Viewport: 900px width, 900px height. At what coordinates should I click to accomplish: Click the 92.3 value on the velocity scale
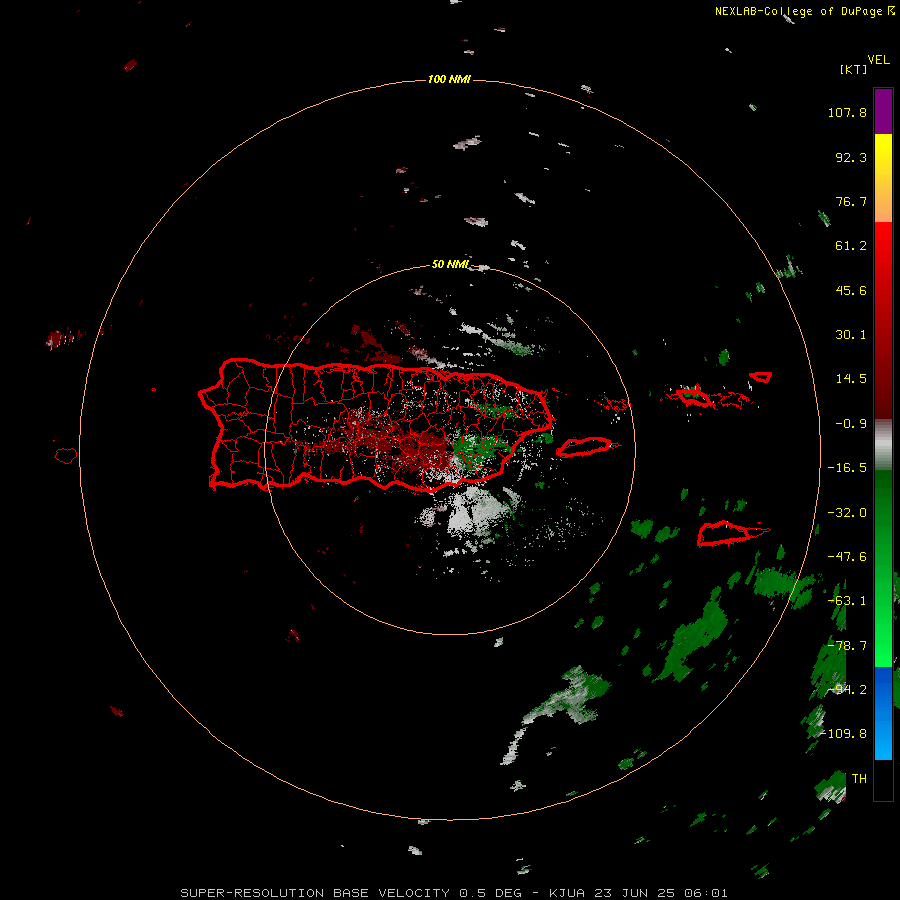tap(851, 157)
